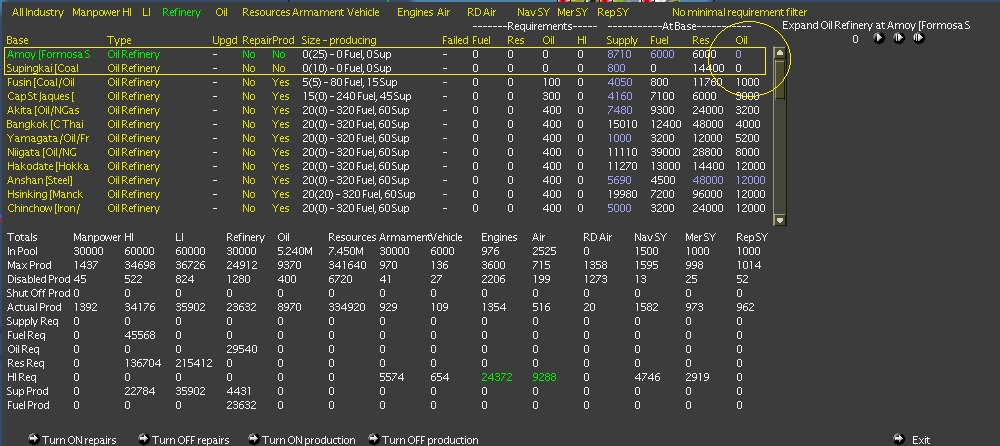Click the Totals label
Screen dimensions: 1000x446
click(22, 237)
